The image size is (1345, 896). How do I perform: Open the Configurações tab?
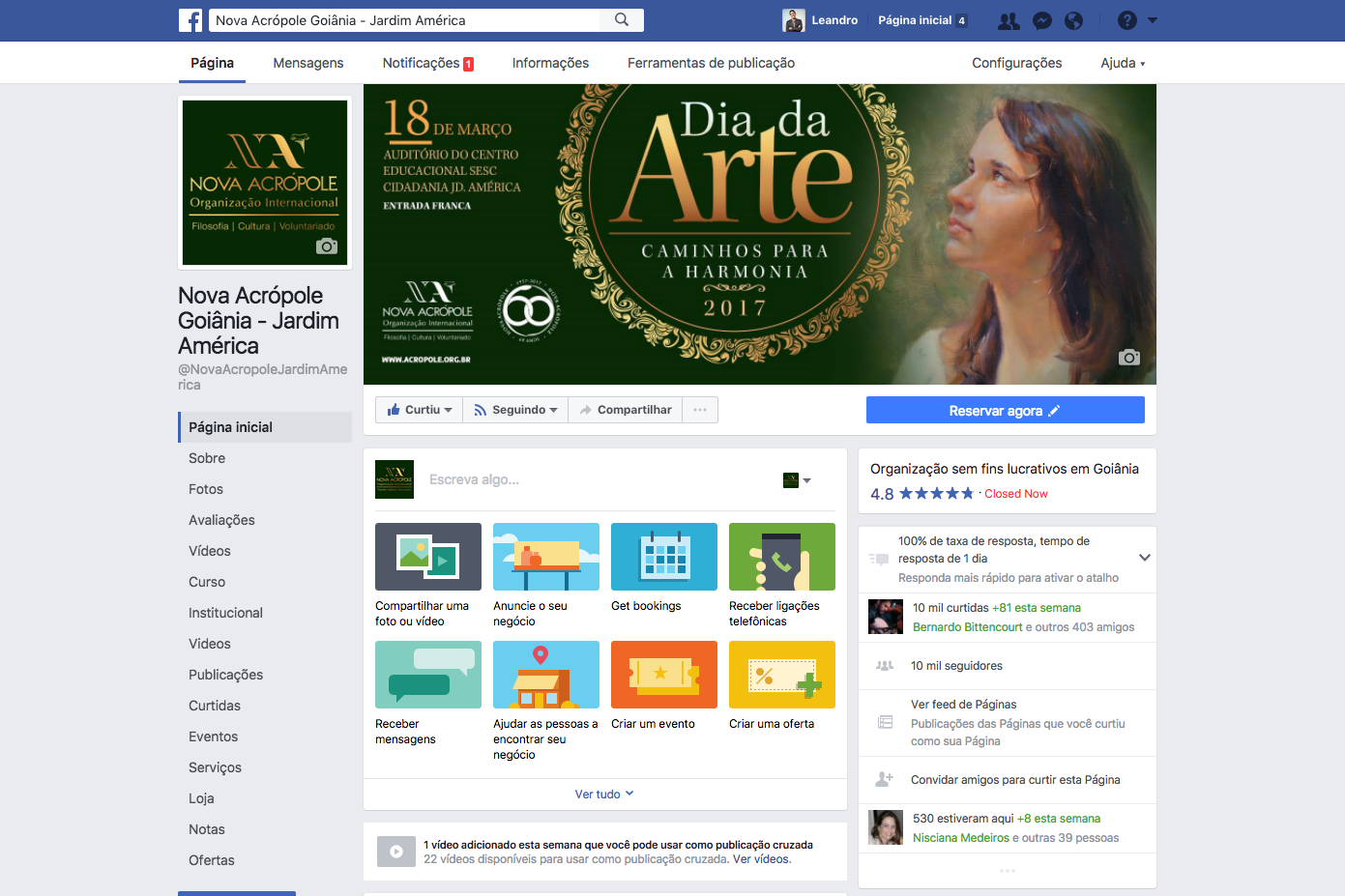point(1017,63)
